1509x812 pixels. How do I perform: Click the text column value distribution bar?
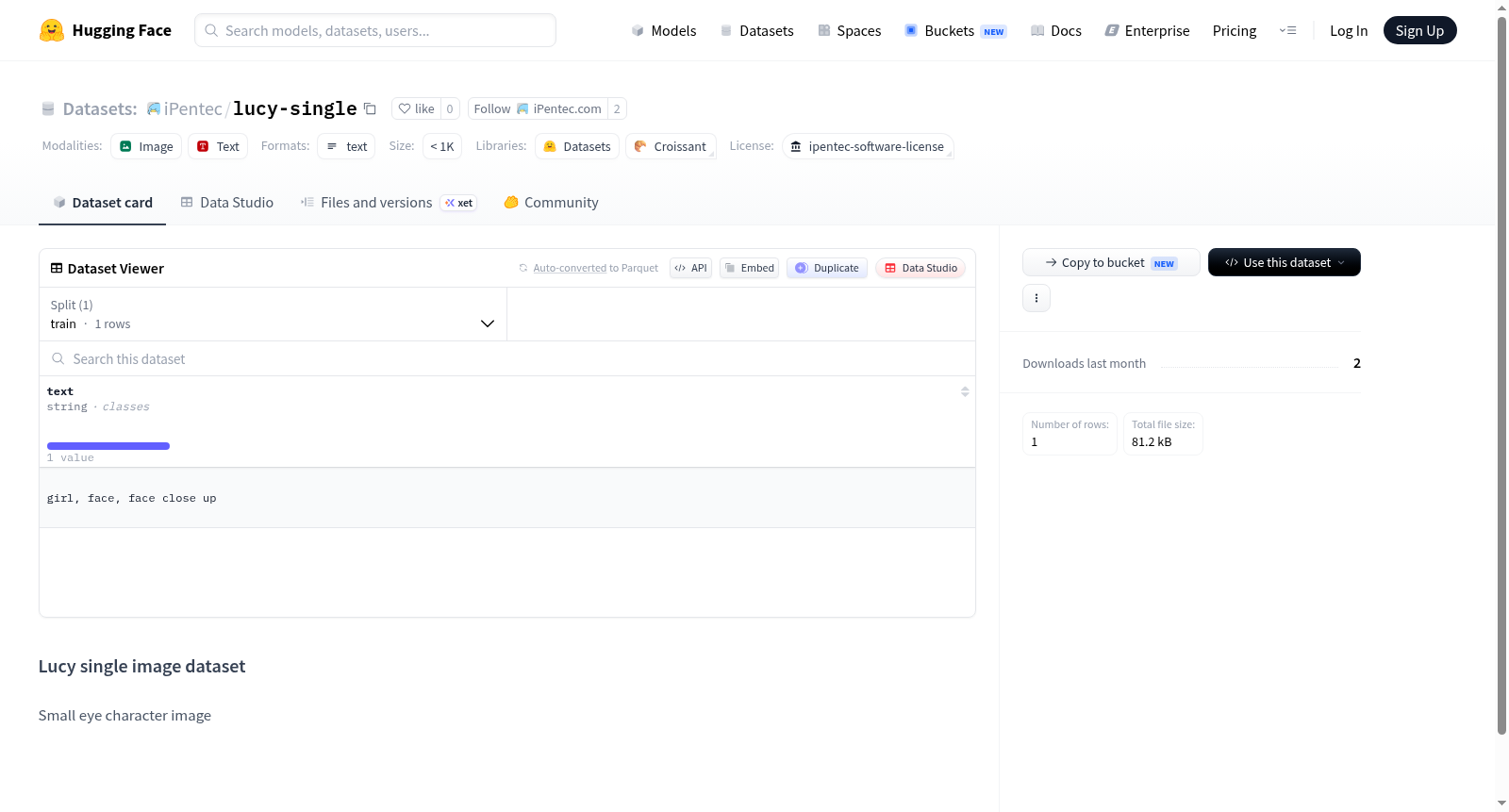tap(108, 446)
